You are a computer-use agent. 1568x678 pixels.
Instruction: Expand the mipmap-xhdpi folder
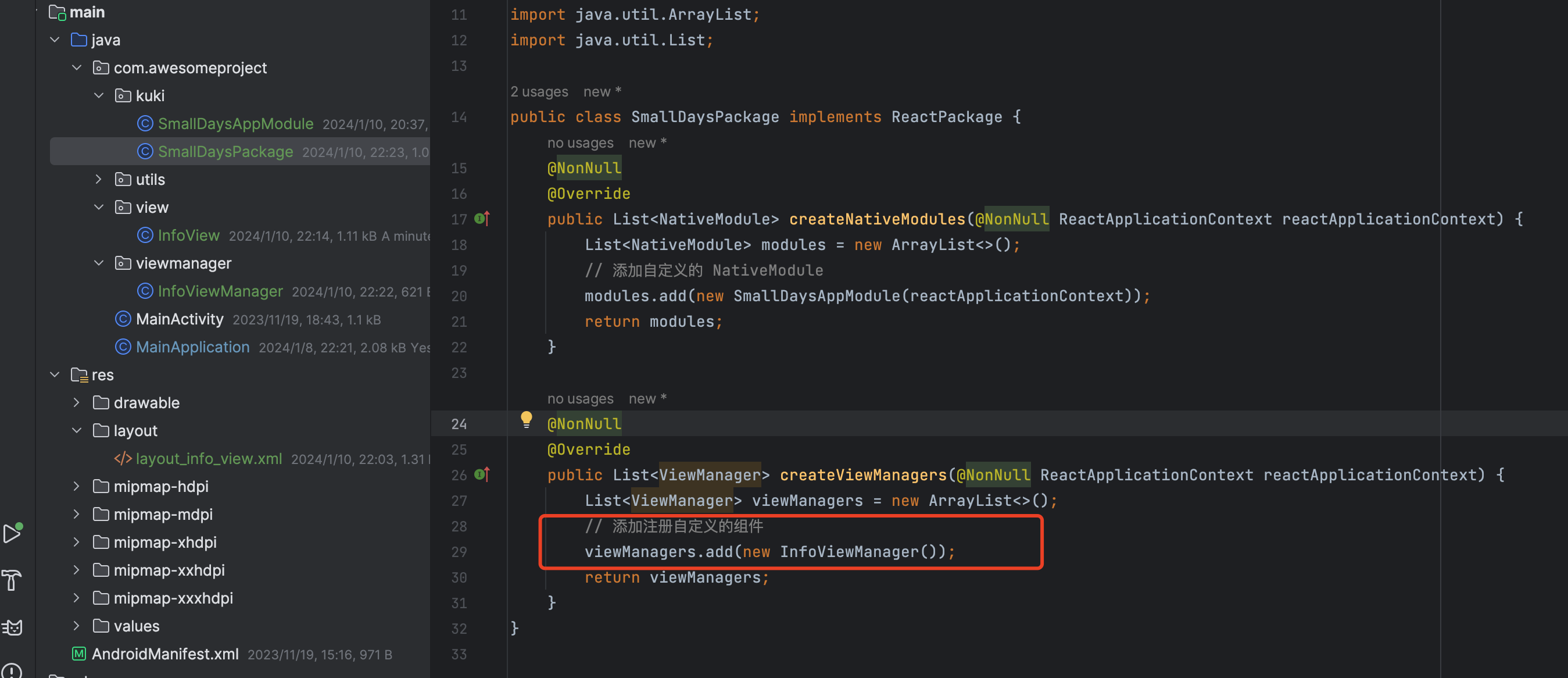pyautogui.click(x=77, y=542)
